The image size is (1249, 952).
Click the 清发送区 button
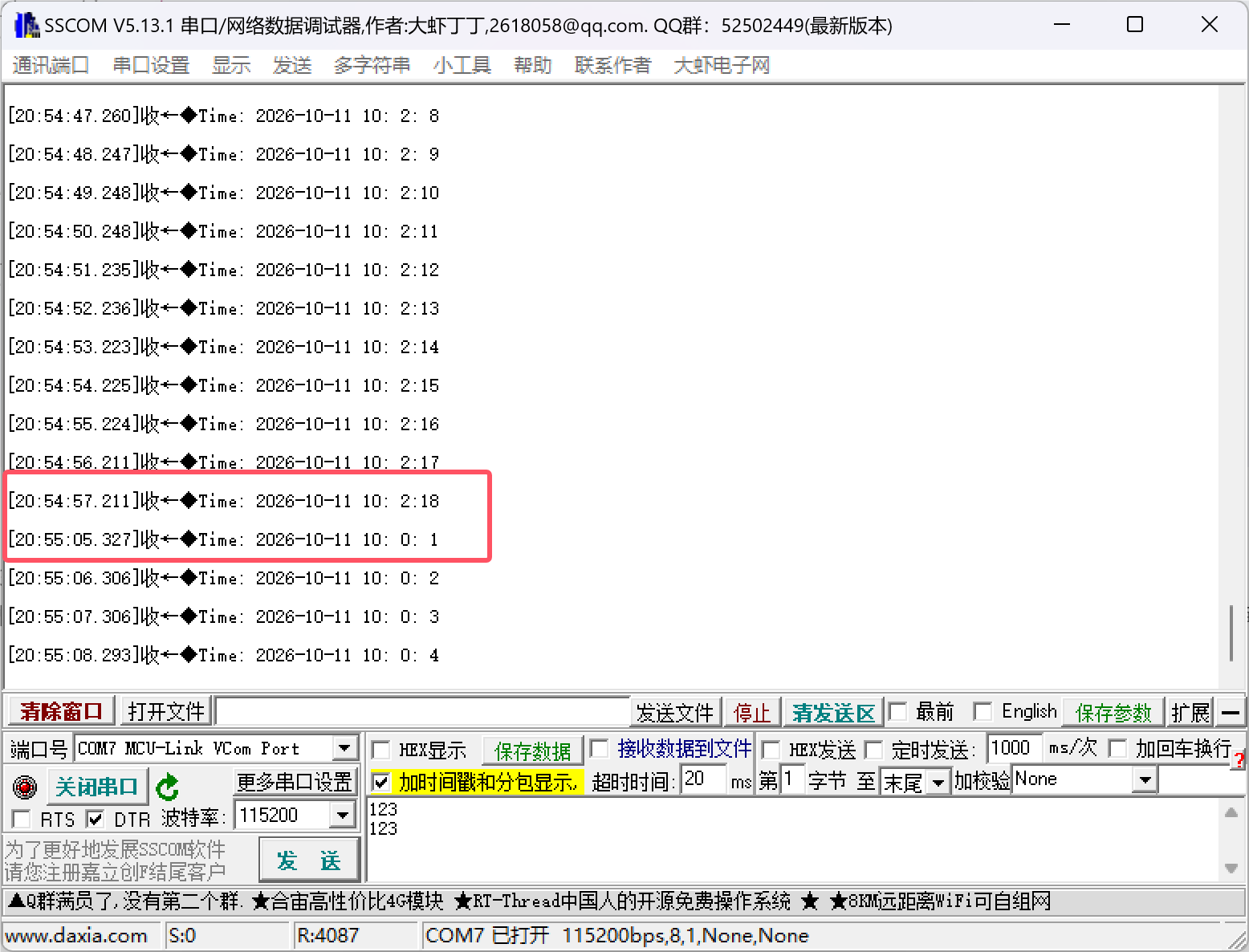833,712
